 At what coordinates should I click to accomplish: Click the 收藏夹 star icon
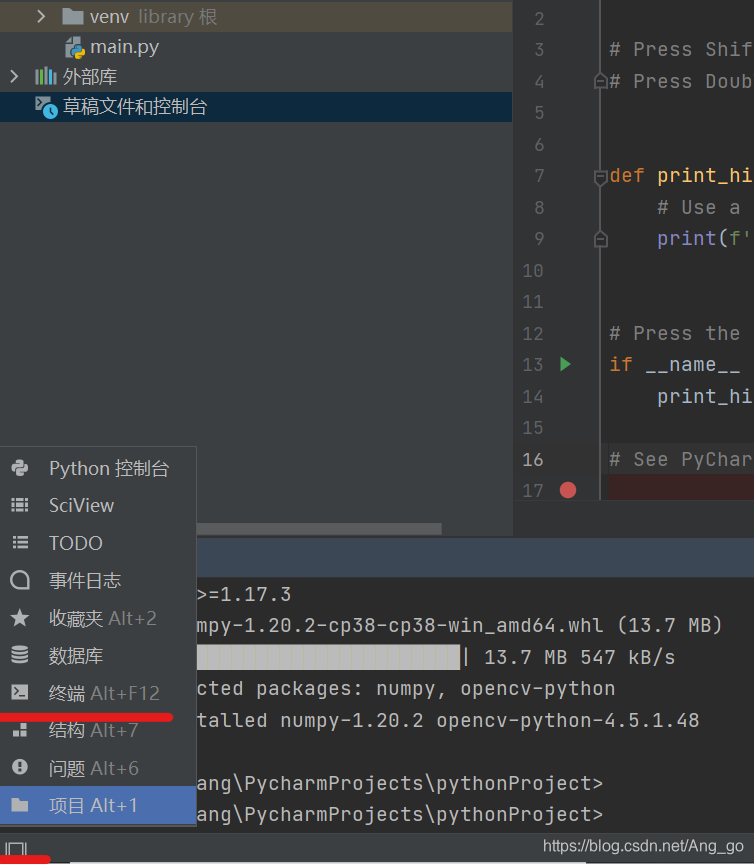(x=20, y=617)
